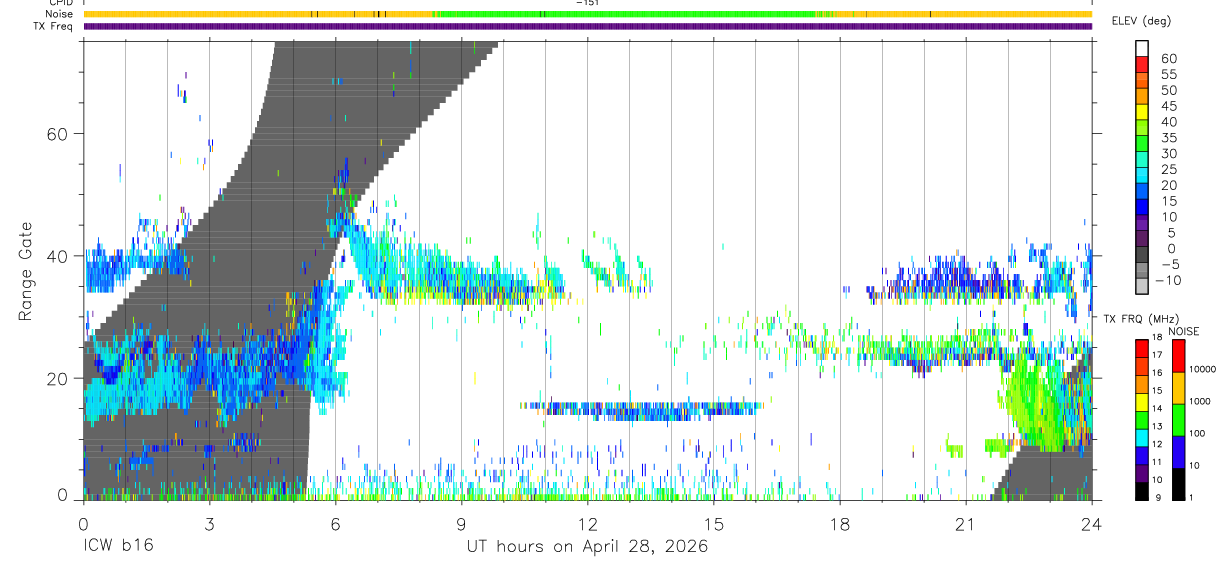This screenshot has height=567, width=1228.
Task: Click the 50 value in ELEV legend
Action: tap(1168, 91)
